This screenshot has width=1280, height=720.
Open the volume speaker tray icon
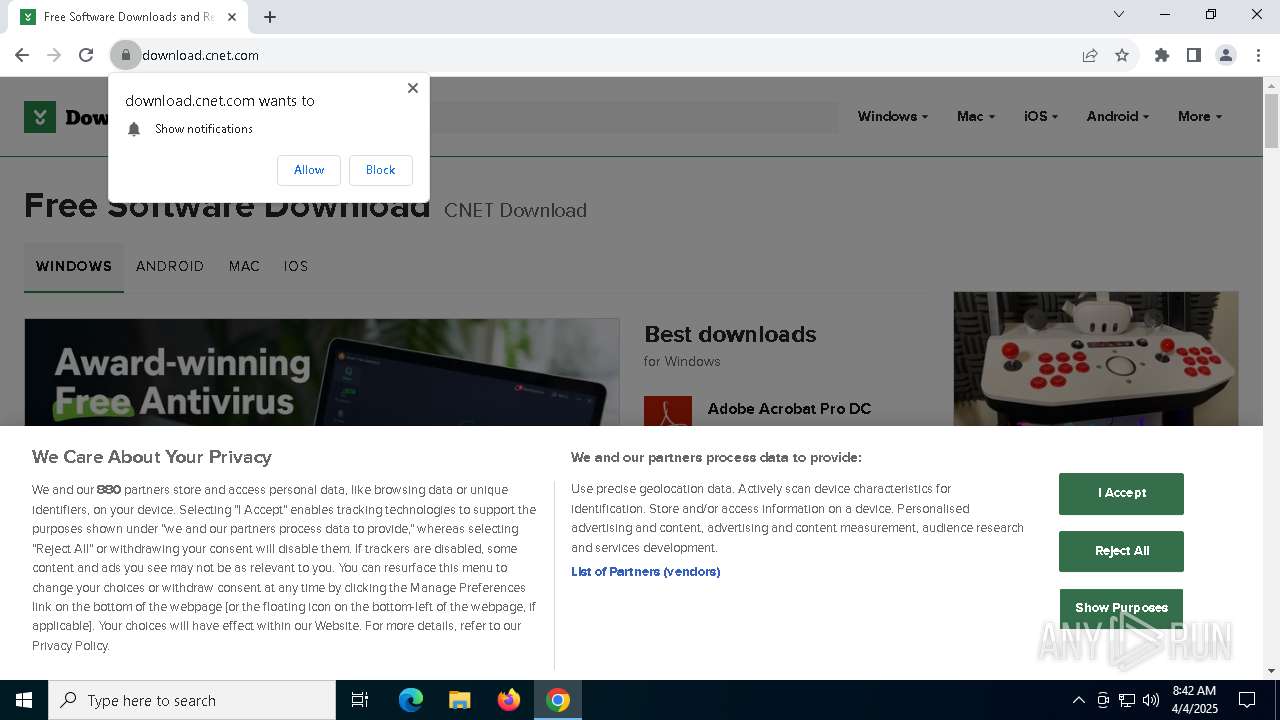click(x=1150, y=700)
